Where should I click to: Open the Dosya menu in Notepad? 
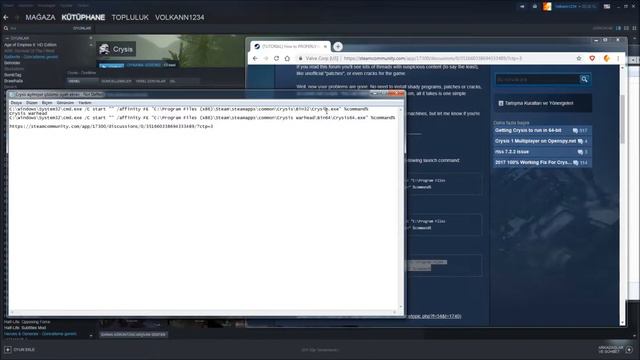tap(16, 103)
